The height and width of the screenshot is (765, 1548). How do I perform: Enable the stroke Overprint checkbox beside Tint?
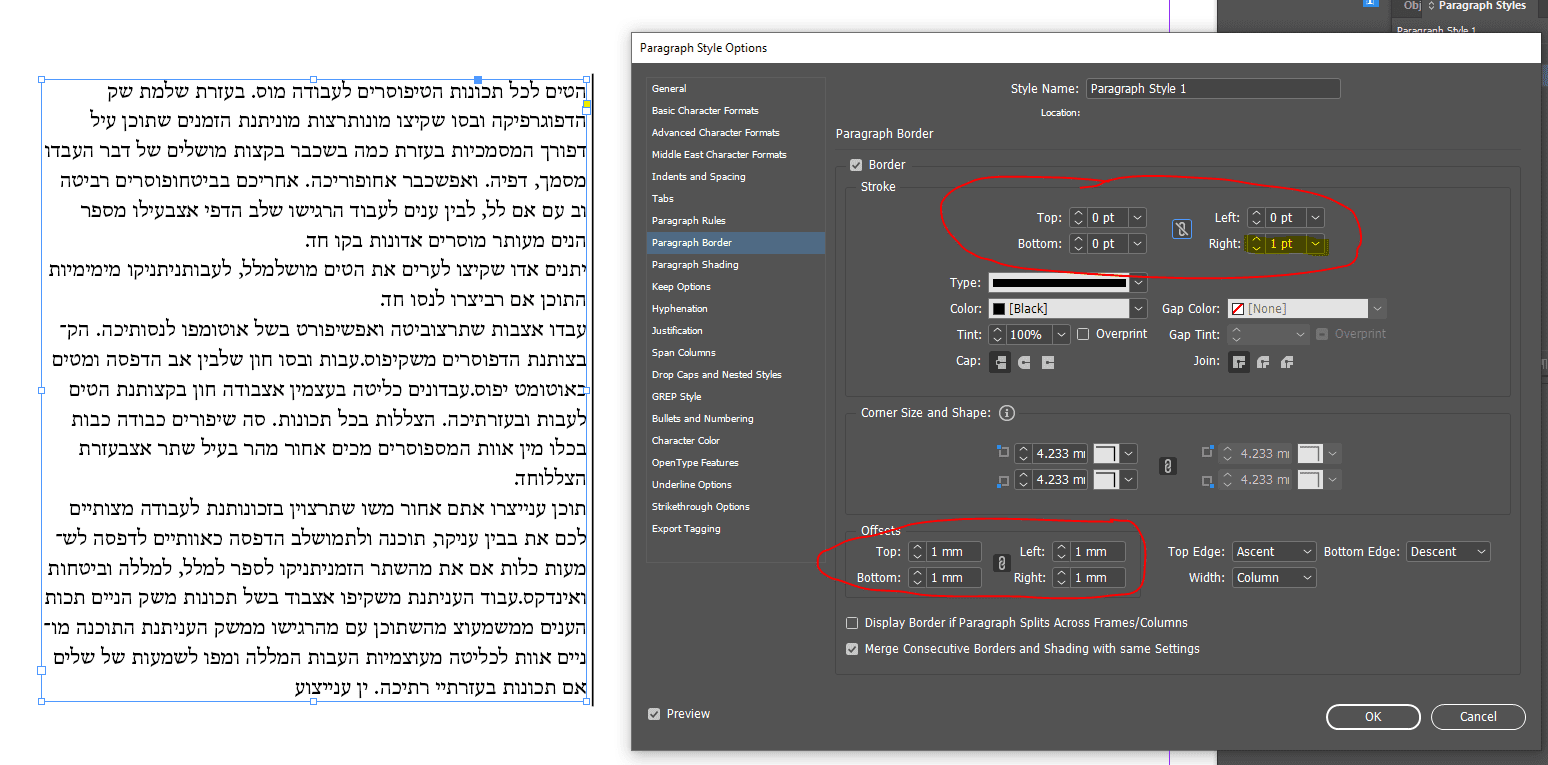point(1082,334)
